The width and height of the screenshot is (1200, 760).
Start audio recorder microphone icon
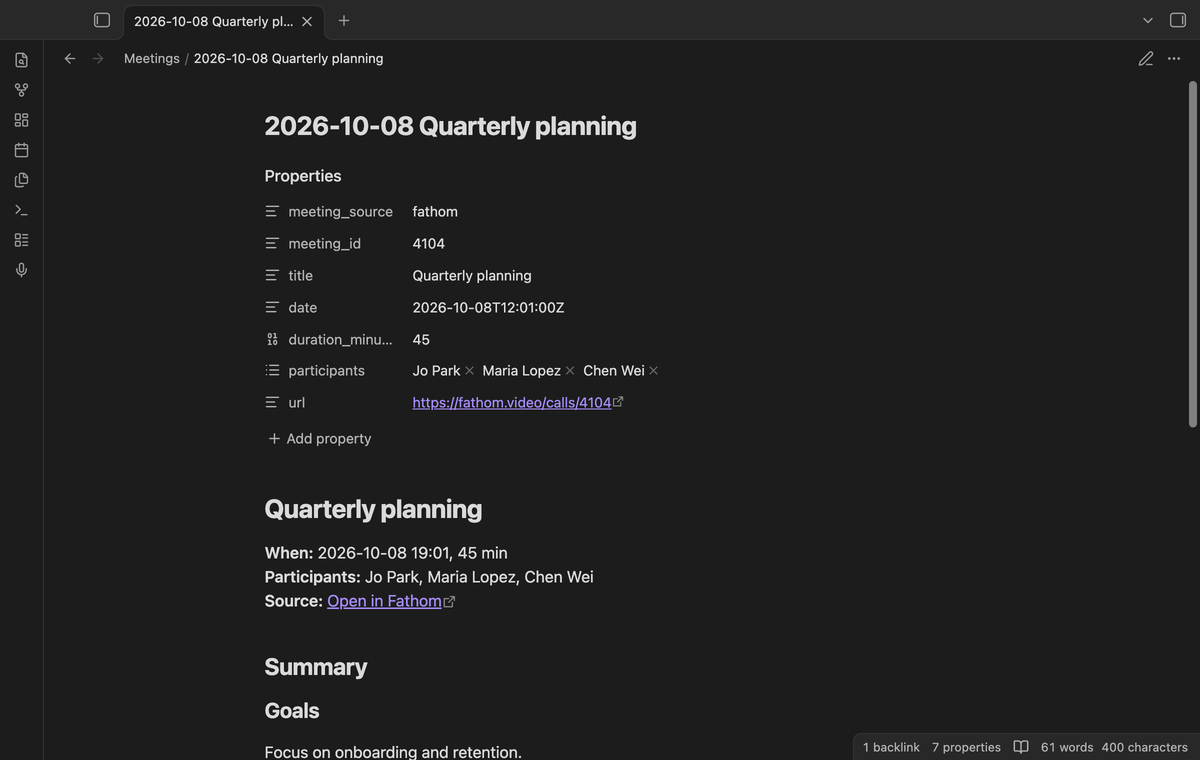(21, 270)
